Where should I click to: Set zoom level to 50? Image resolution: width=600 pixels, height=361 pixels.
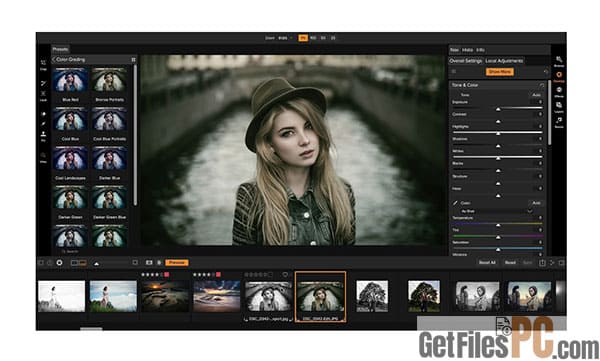click(x=323, y=38)
